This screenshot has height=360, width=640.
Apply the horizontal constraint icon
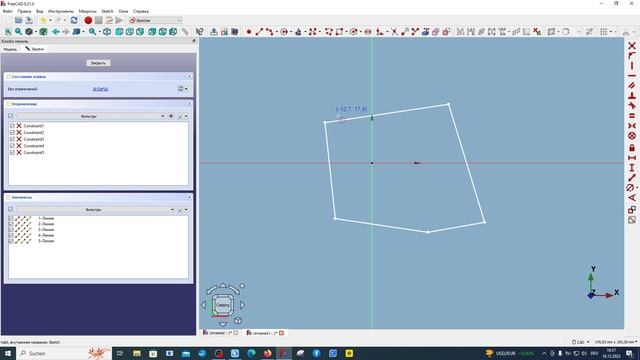click(632, 76)
